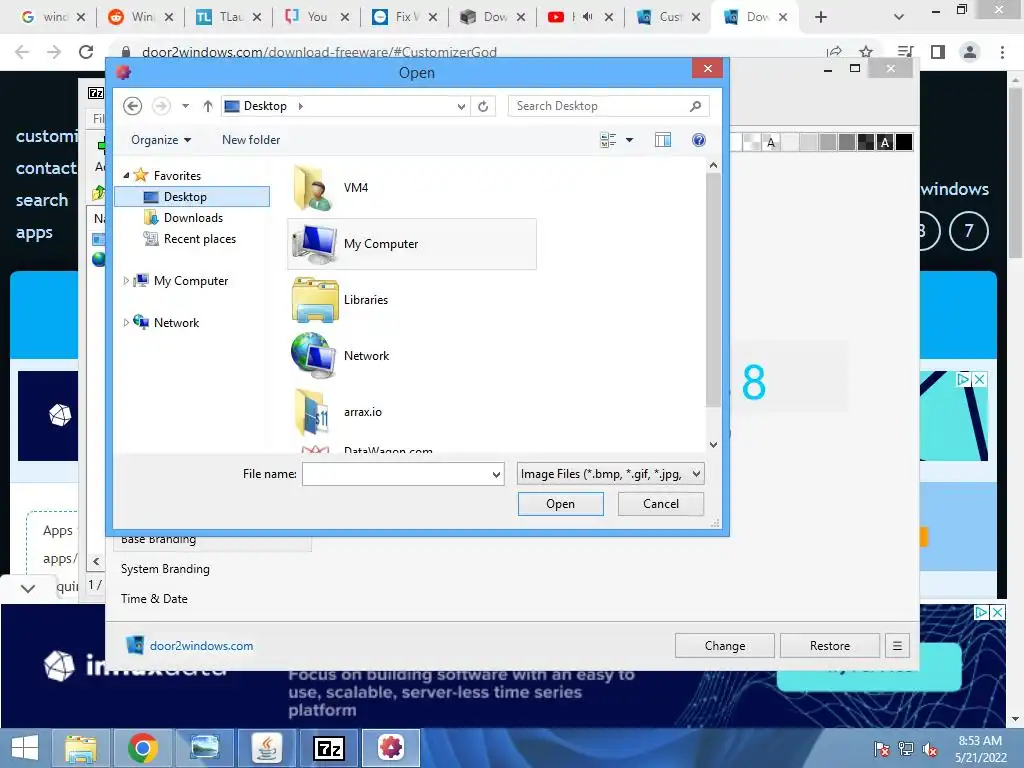Select the Network item in file list
Screen dimensions: 1024x768
click(x=412, y=356)
